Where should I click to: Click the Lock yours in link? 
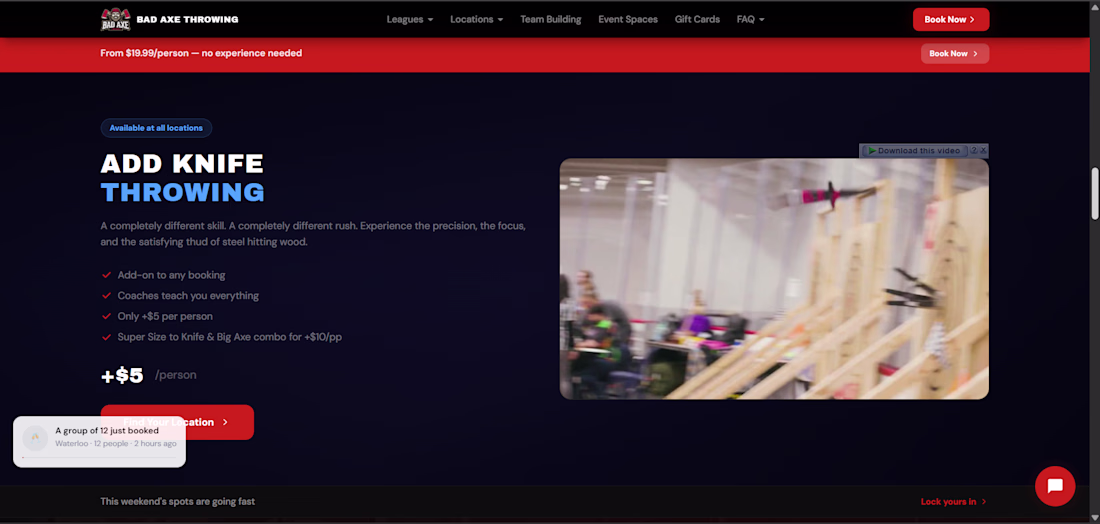click(x=953, y=502)
